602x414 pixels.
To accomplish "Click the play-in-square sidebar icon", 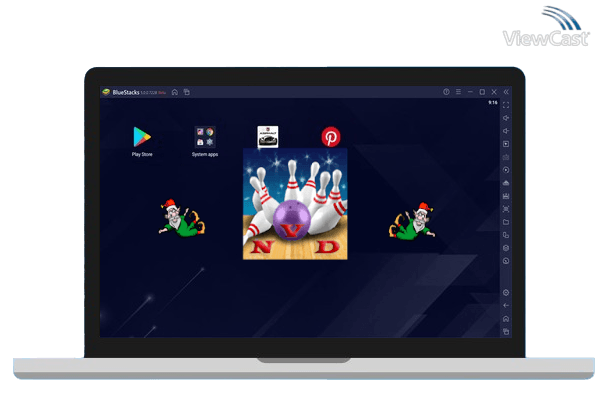I will (x=506, y=144).
